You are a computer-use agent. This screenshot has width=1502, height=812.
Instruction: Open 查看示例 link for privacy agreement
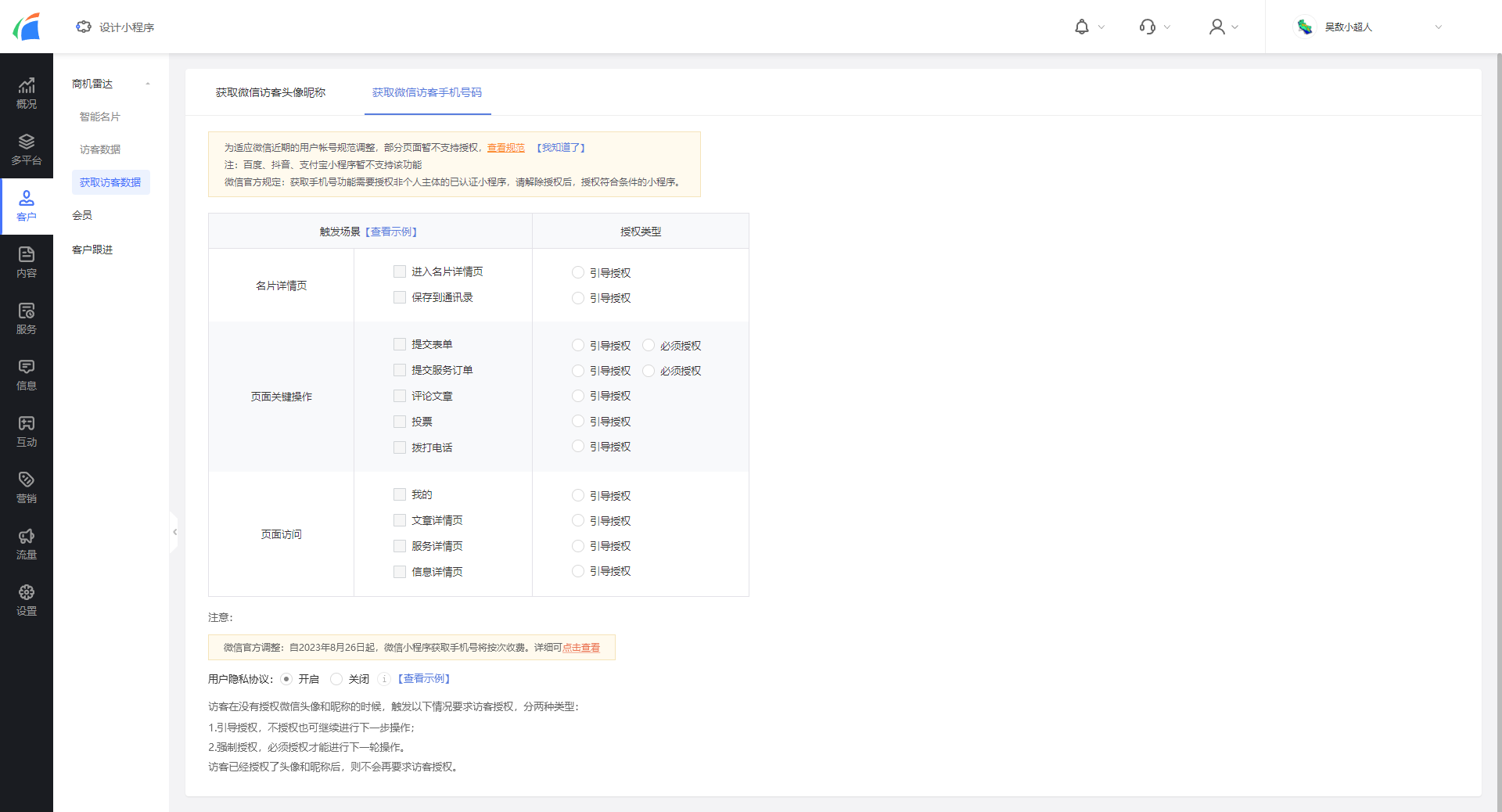(424, 679)
